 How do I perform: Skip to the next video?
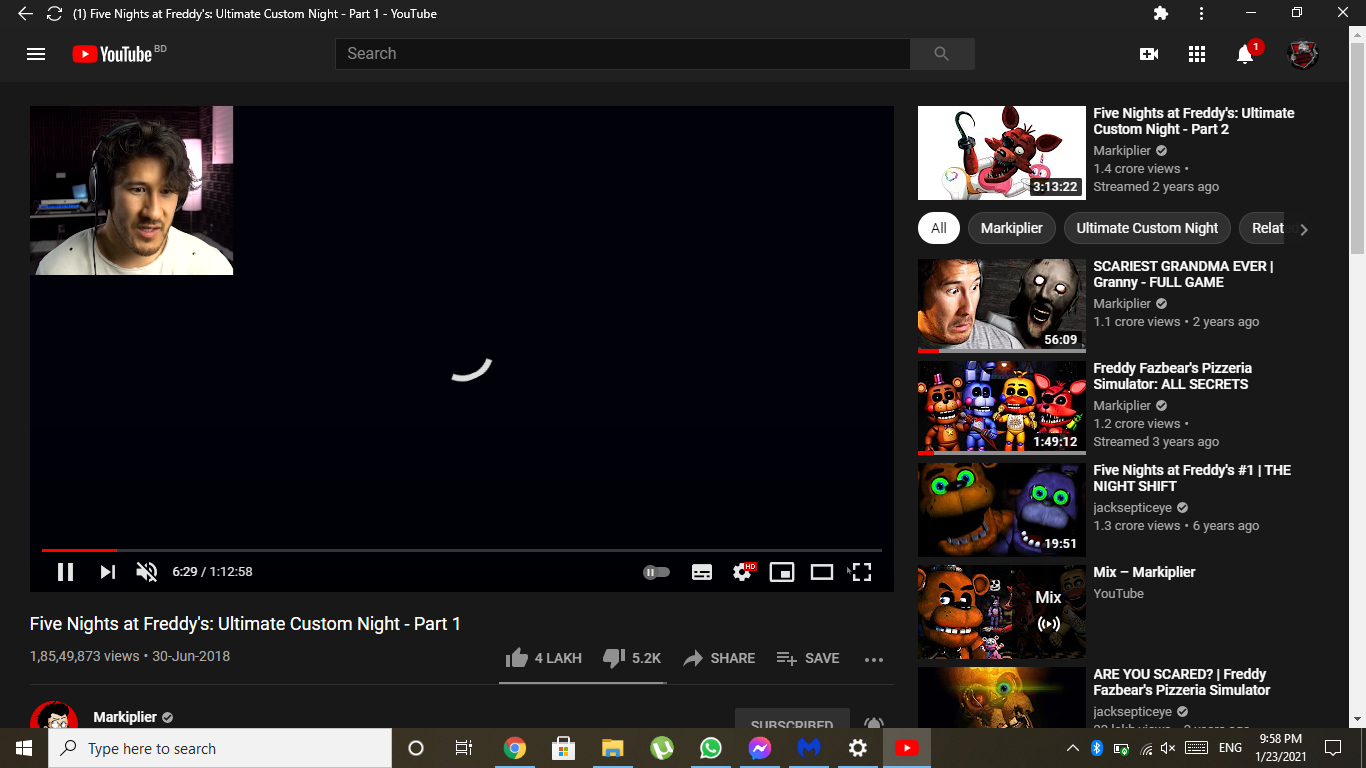coord(107,572)
